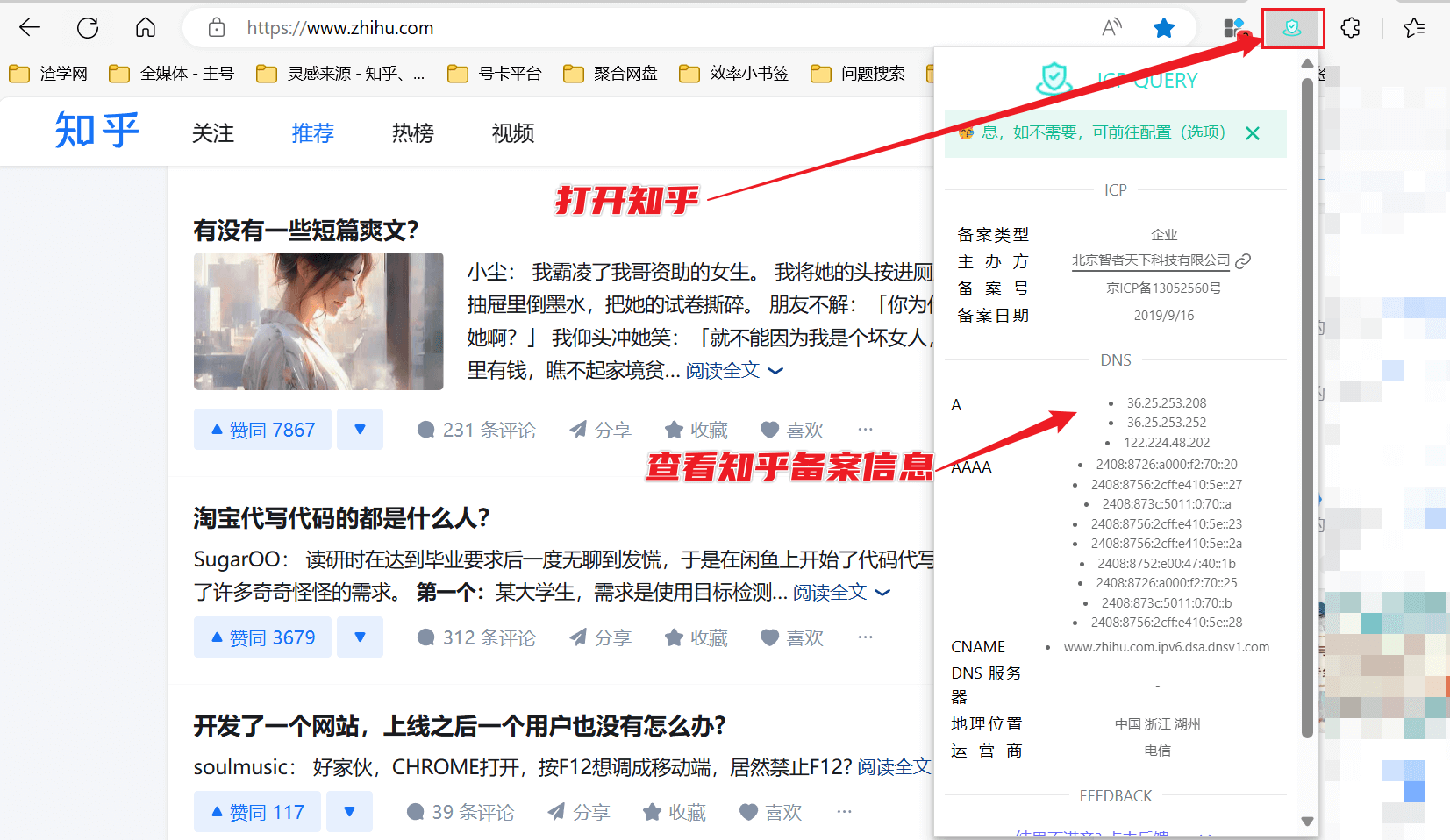Viewport: 1450px width, 840px height.
Task: Open the 阅读全文 chevron on first answer
Action: (x=775, y=371)
